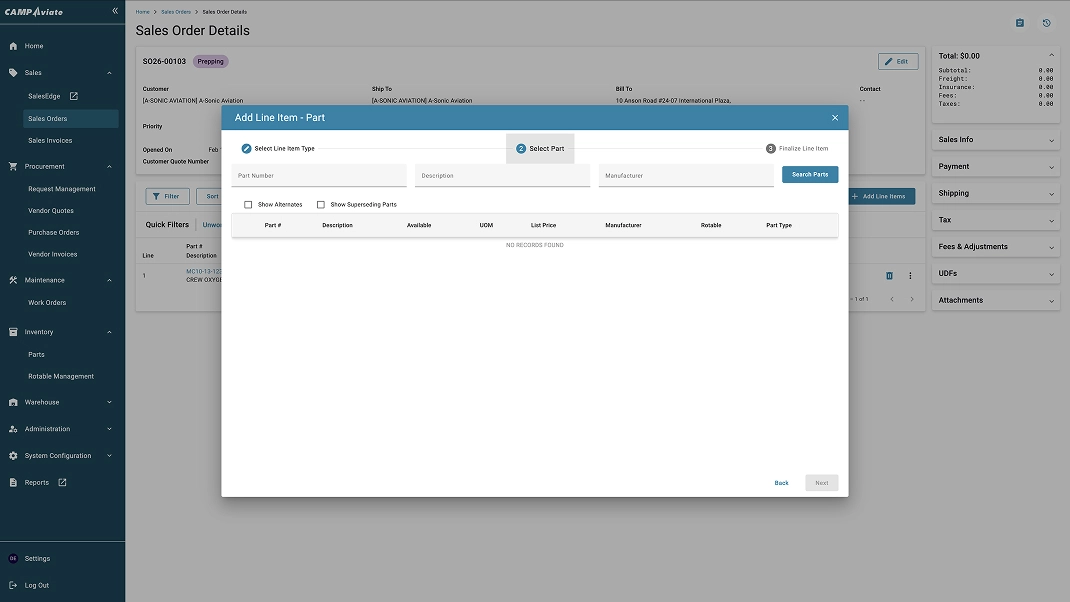Click the Administration user icon
The width and height of the screenshot is (1070, 602).
click(13, 429)
